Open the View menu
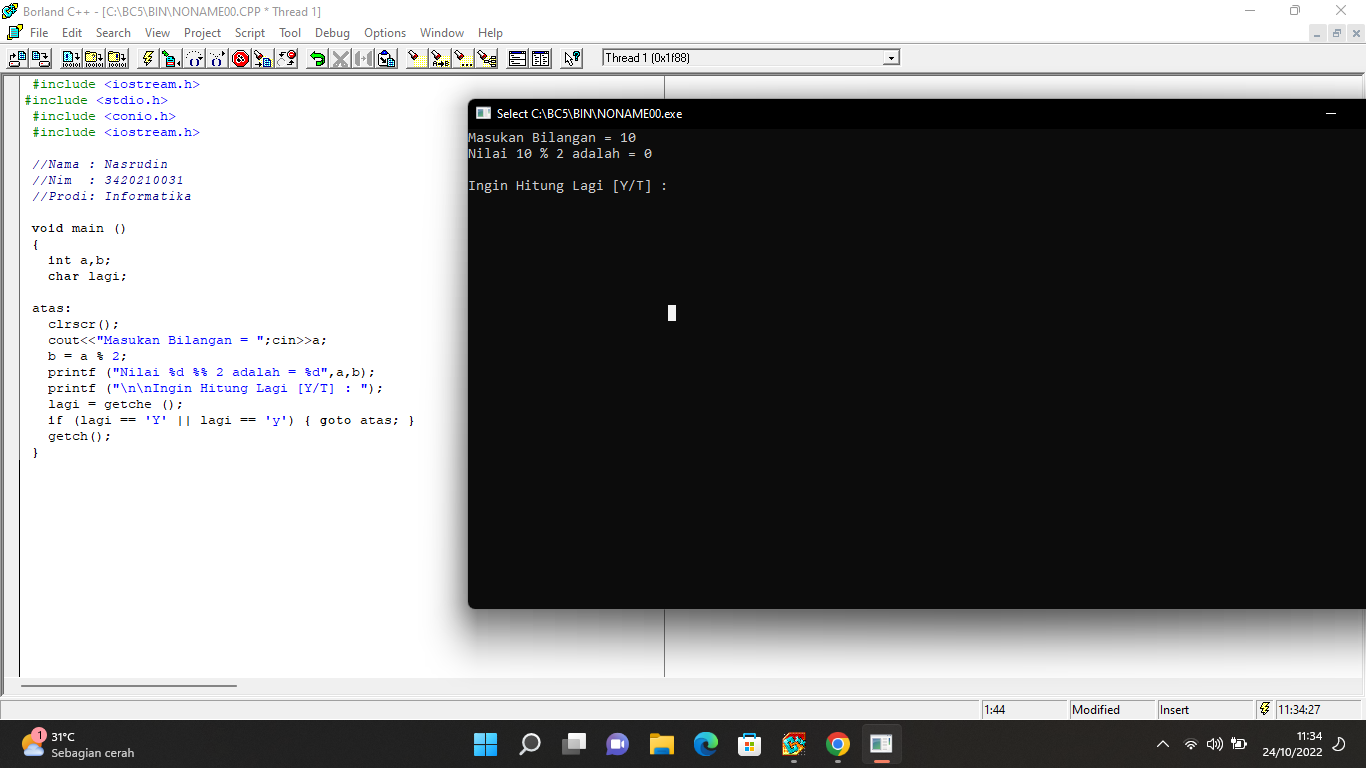 tap(157, 33)
